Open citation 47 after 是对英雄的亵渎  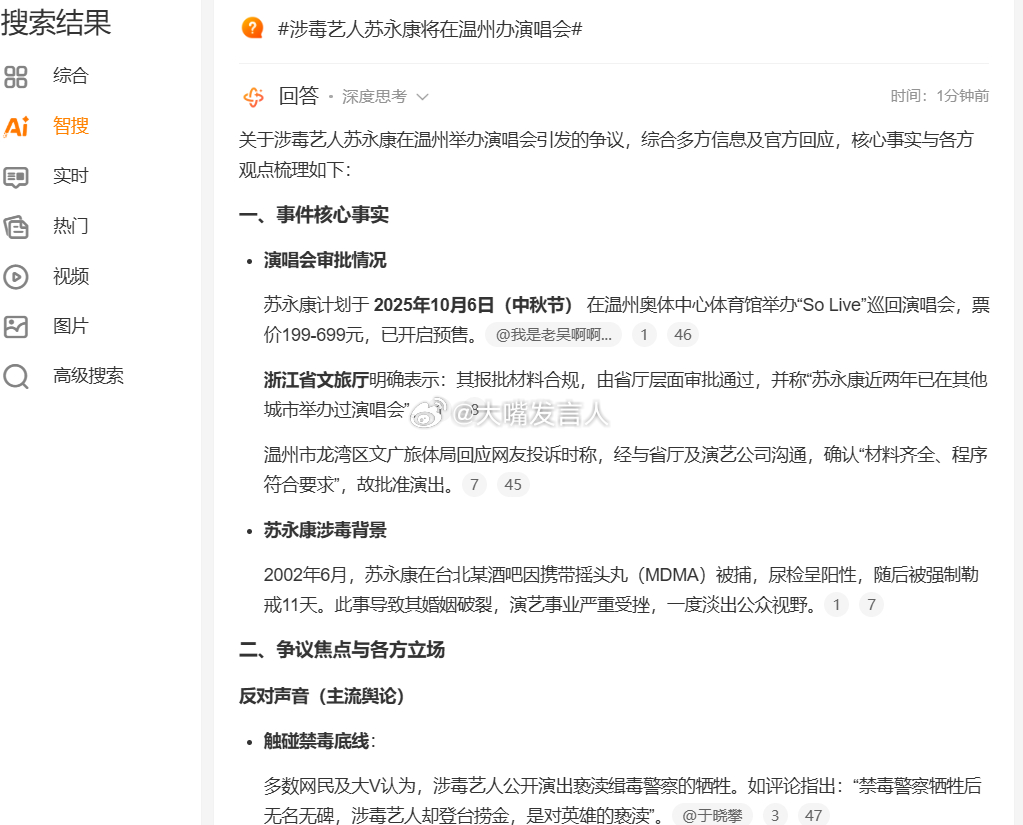tap(813, 815)
